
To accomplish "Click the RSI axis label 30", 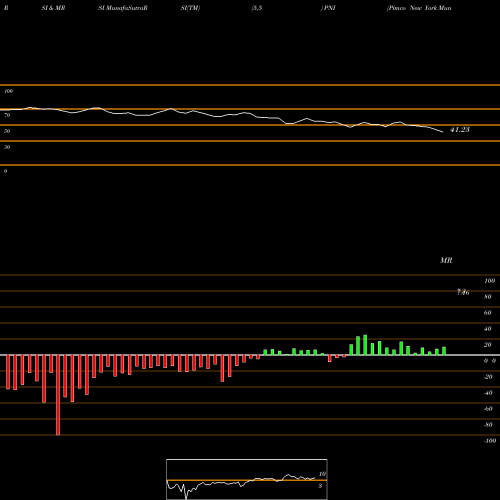I will (7, 147).
